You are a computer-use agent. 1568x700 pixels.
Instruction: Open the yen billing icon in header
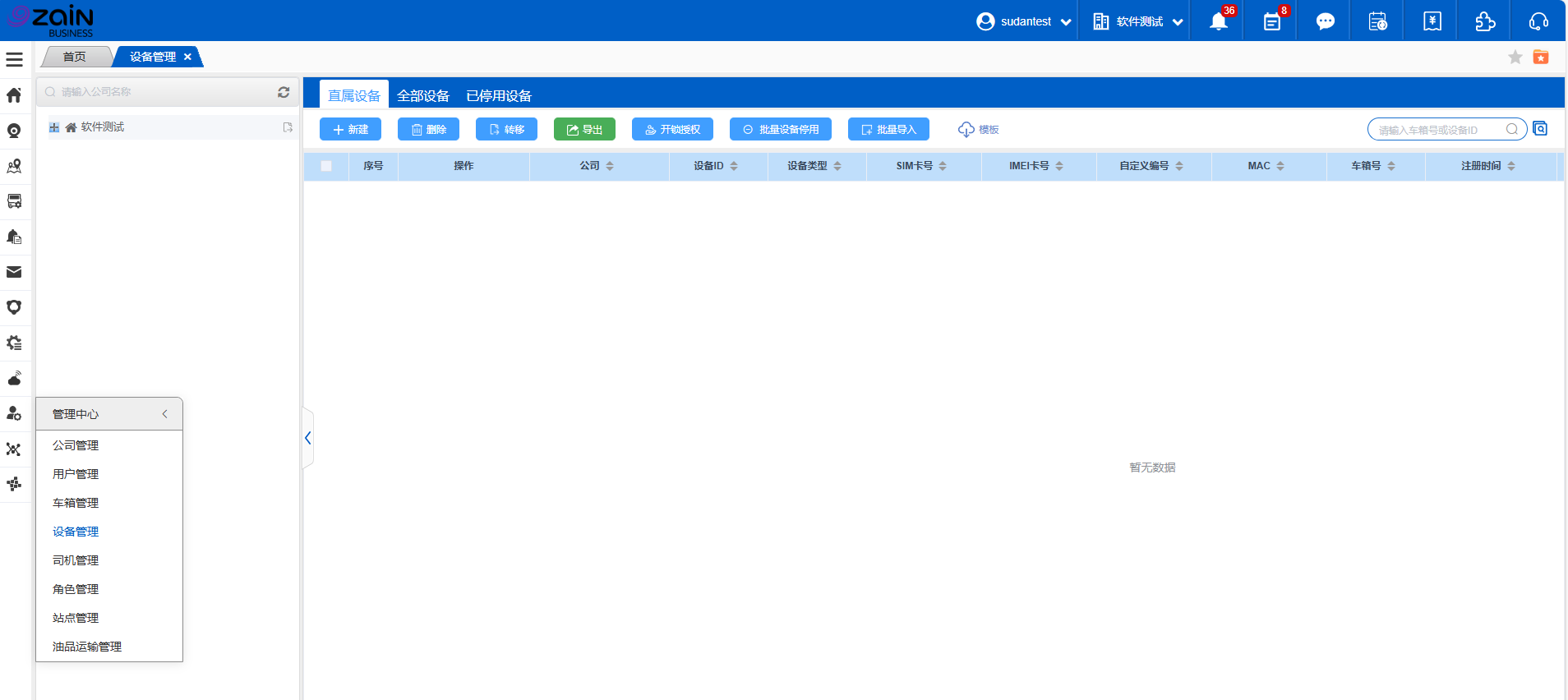[x=1432, y=21]
